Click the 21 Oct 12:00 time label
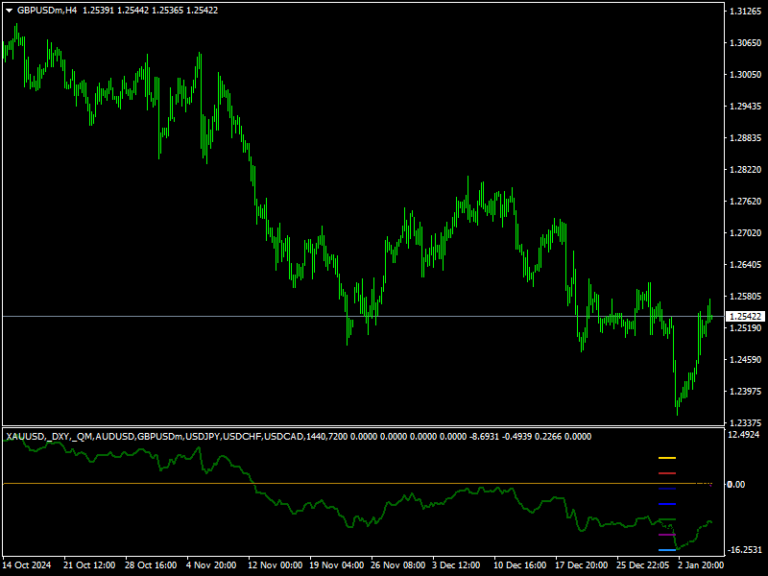The image size is (768, 576). [89, 565]
